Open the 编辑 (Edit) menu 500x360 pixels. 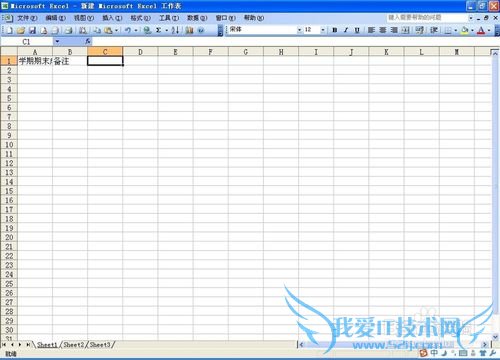(55, 18)
